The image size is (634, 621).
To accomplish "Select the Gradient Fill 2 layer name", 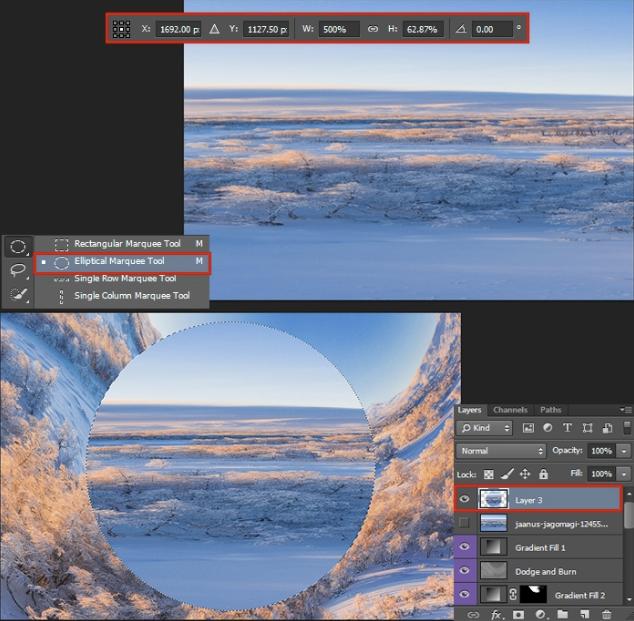I will pyautogui.click(x=580, y=595).
